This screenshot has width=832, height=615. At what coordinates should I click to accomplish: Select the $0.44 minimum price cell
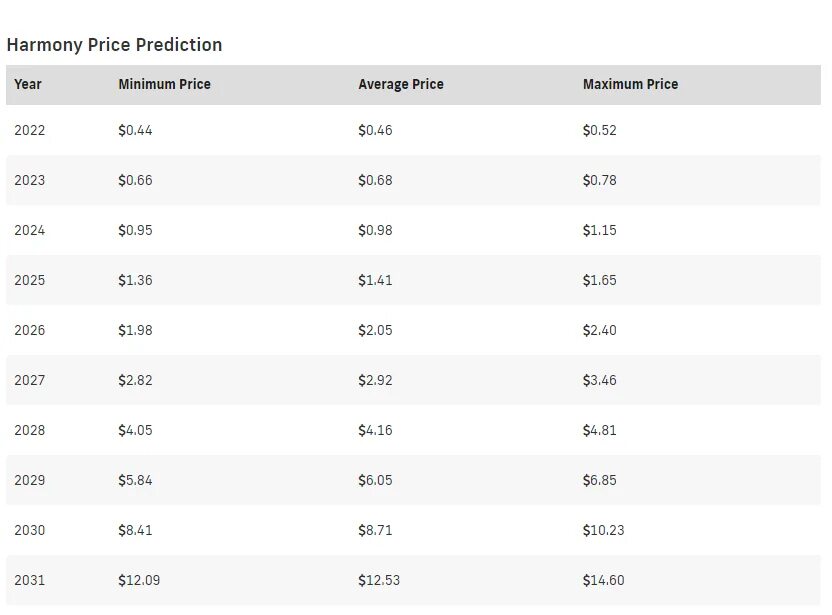click(x=135, y=130)
